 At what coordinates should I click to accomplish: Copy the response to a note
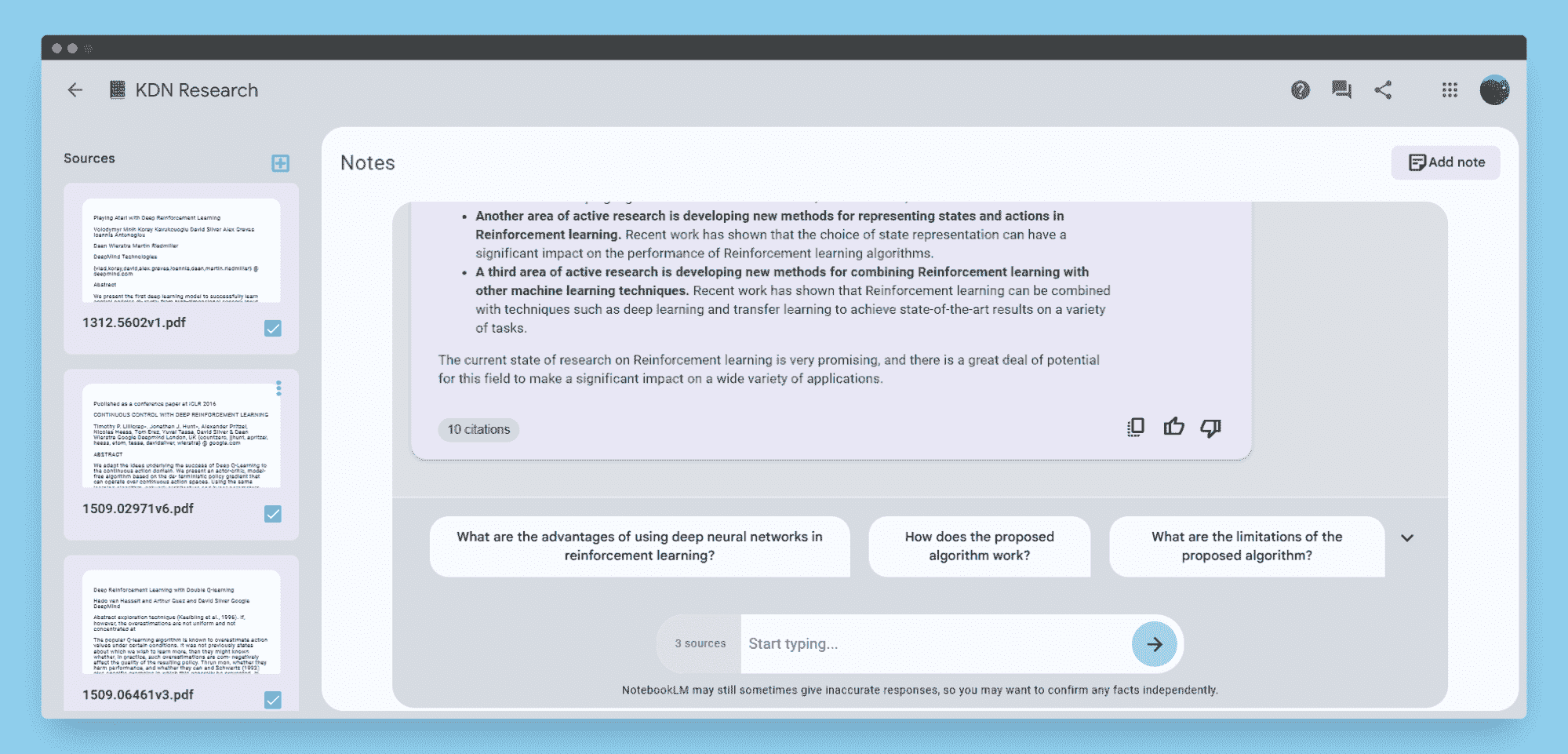coord(1135,428)
